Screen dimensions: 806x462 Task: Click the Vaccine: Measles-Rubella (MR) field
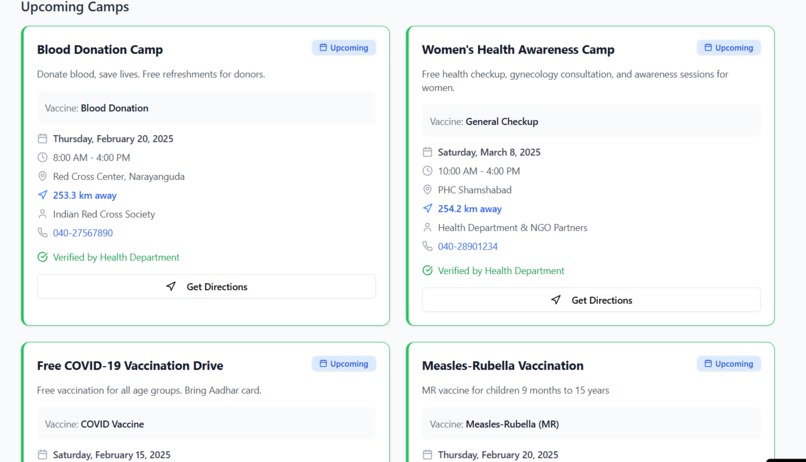pyautogui.click(x=591, y=424)
